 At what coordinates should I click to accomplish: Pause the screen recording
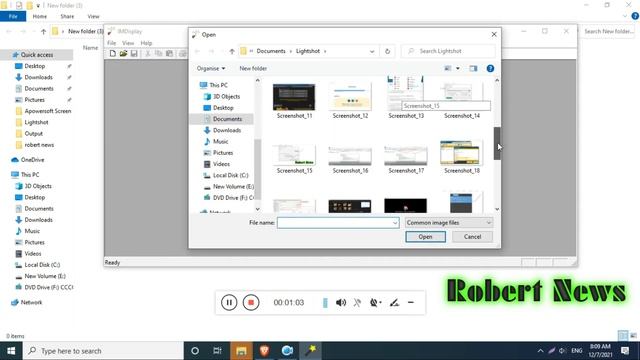pyautogui.click(x=229, y=302)
